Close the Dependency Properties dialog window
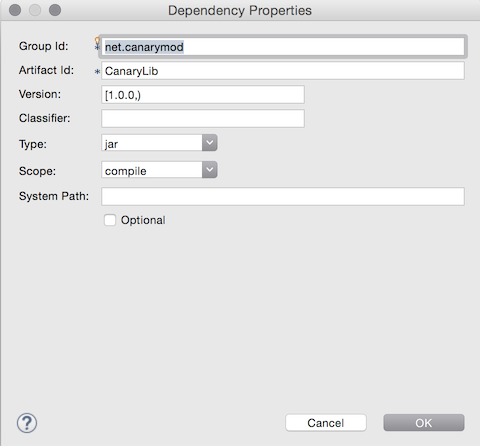 pos(15,10)
